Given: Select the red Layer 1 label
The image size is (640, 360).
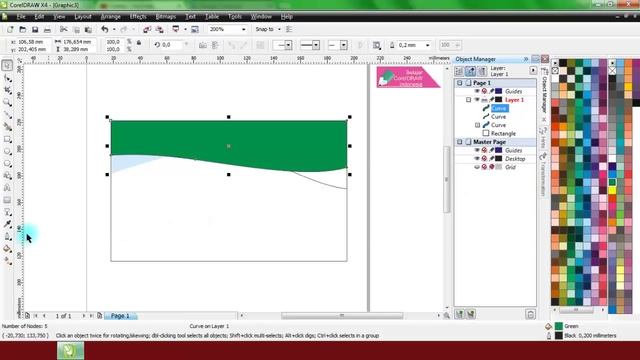Looking at the screenshot, I should tap(514, 100).
